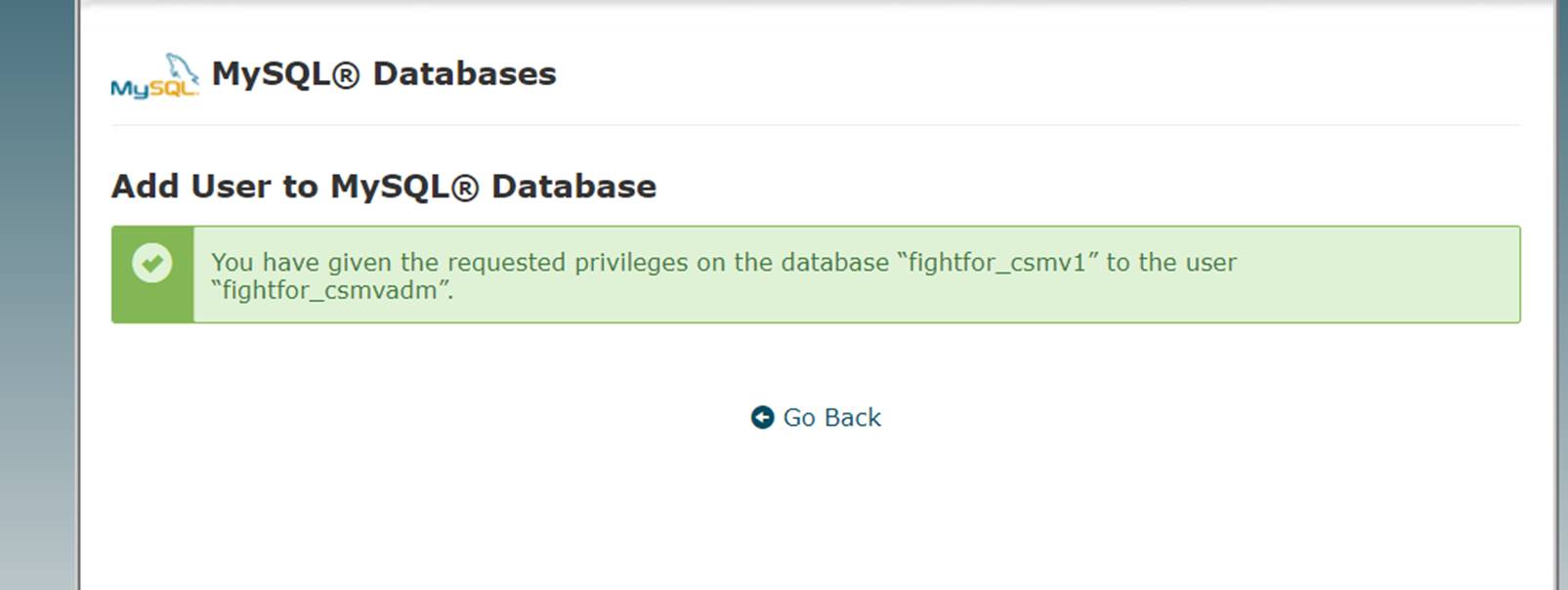Click blank white area below Go Back
This screenshot has height=590, width=1568.
pos(816,508)
